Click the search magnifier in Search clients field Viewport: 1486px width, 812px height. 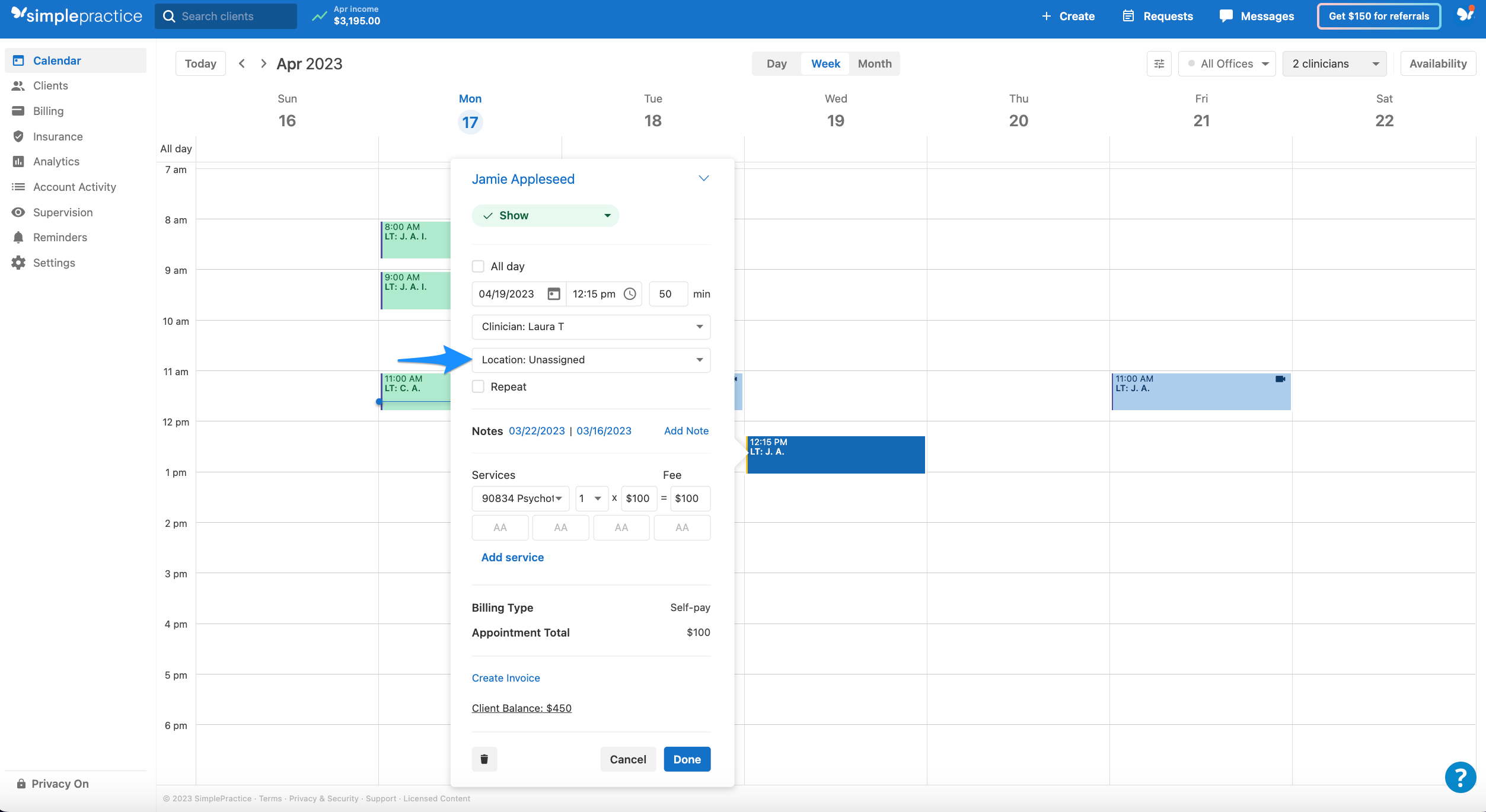pyautogui.click(x=170, y=16)
